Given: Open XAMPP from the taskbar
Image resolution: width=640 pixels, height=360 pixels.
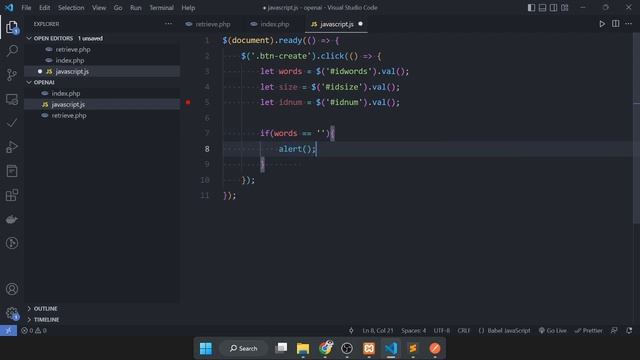Looking at the screenshot, I should 369,349.
